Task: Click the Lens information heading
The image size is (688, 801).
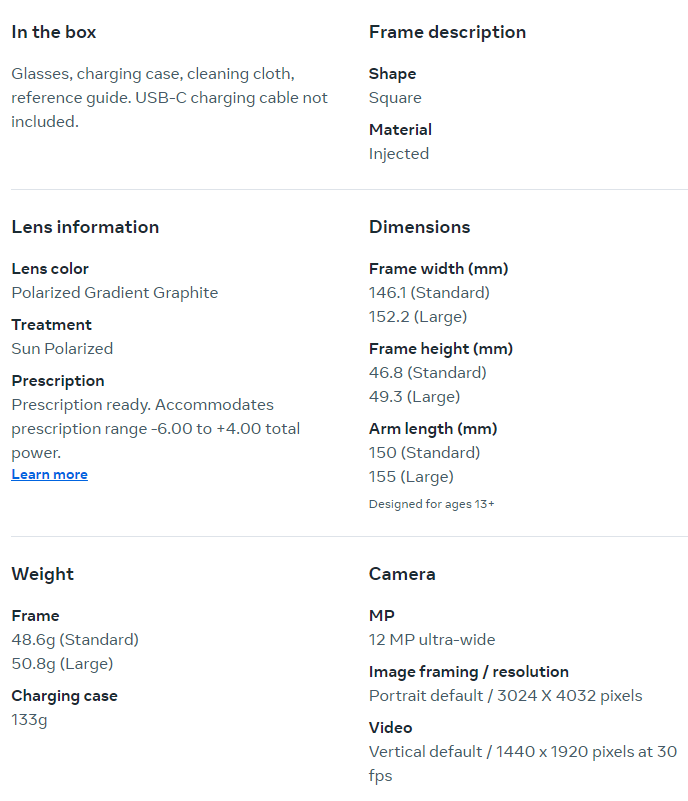Action: pos(85,227)
